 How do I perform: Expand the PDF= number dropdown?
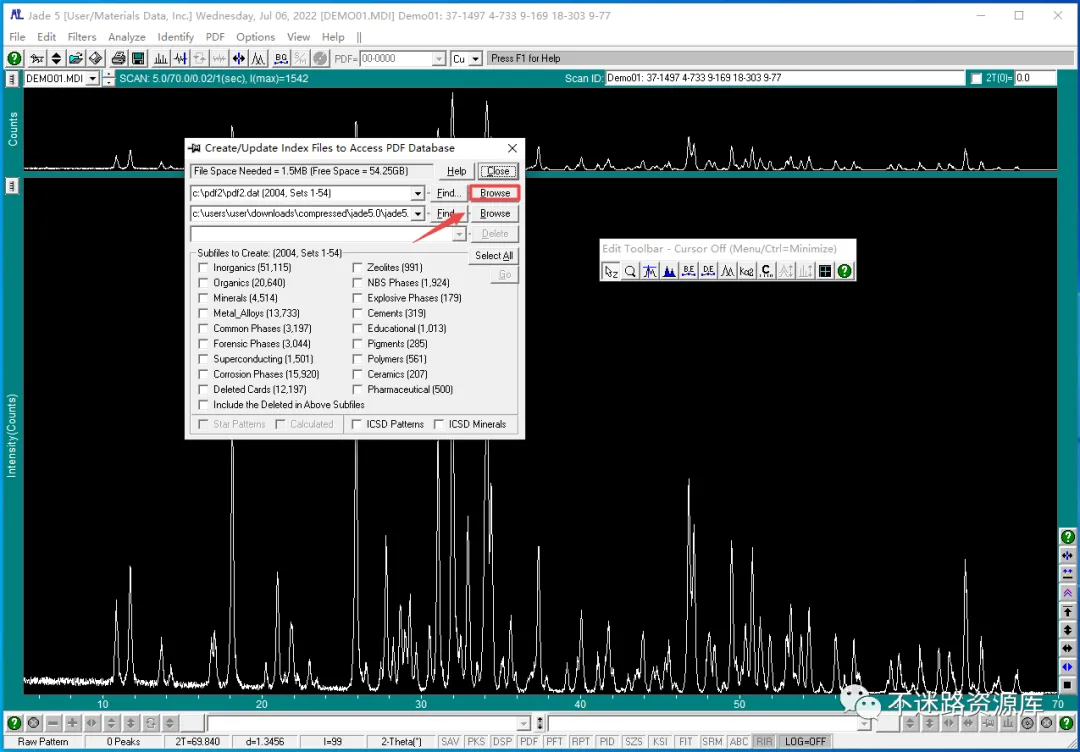tap(439, 59)
